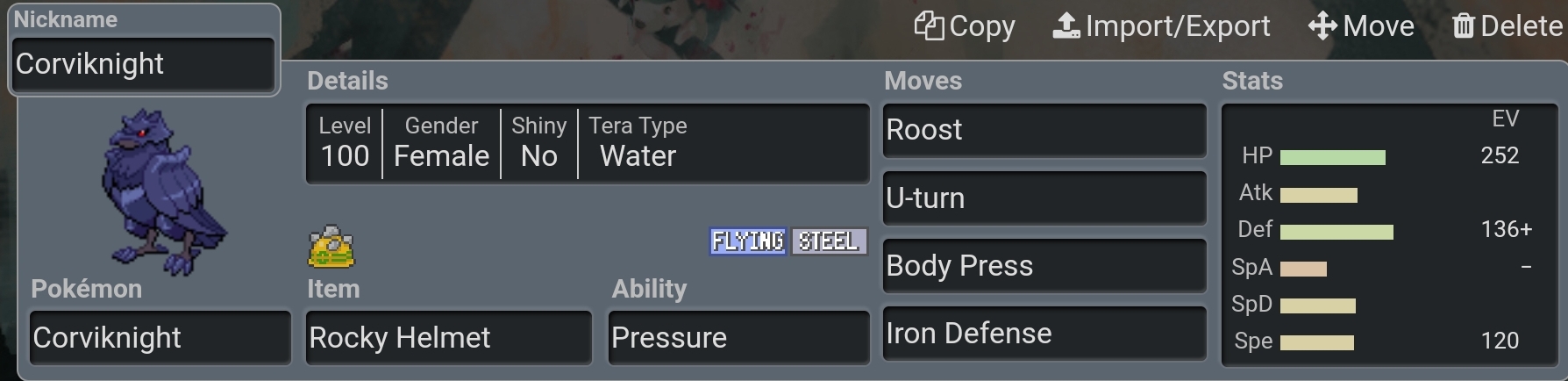
Task: Open the Tera Type Water selector
Action: 638,143
